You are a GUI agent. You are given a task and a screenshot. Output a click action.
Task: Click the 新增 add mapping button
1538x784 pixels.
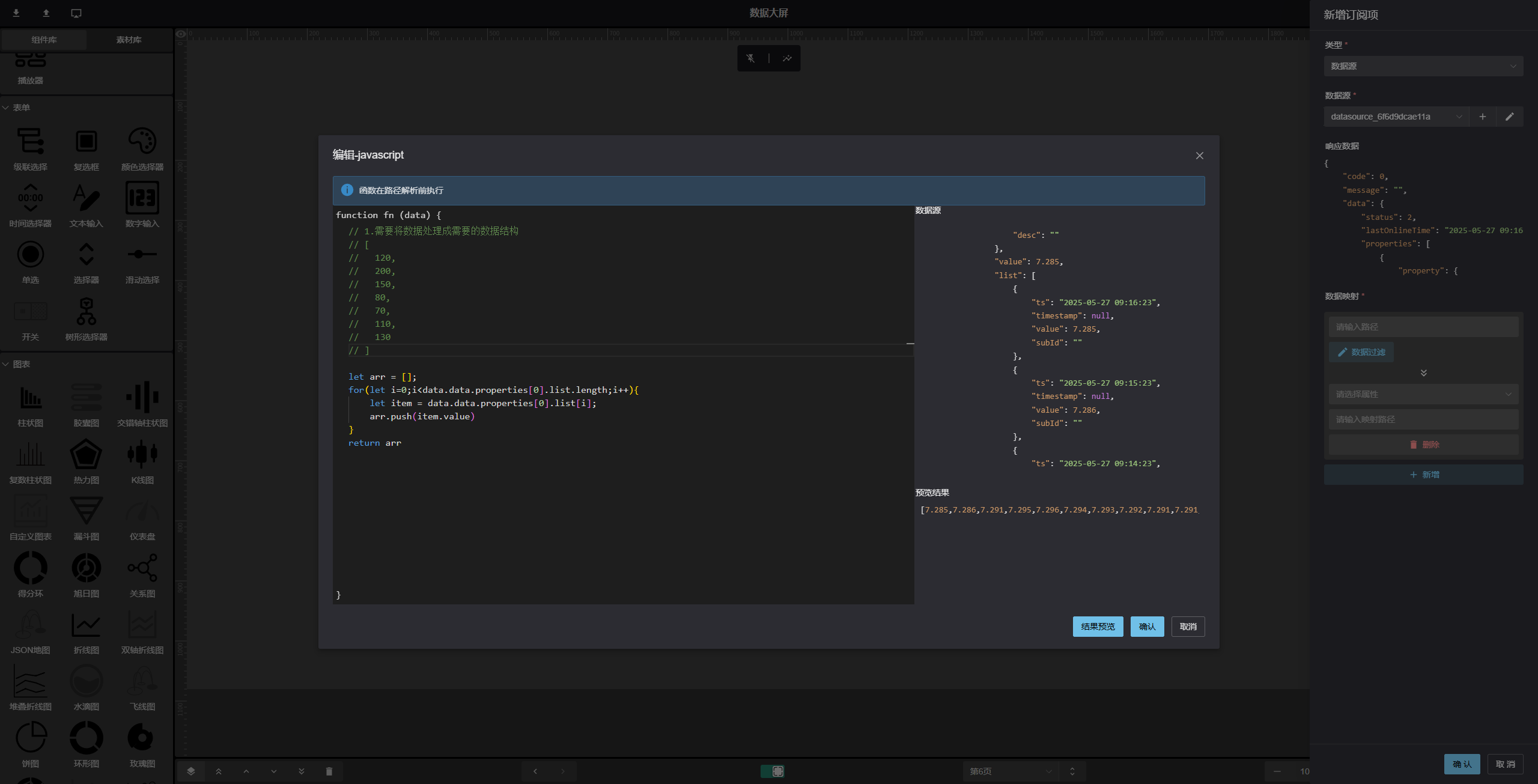pos(1423,475)
